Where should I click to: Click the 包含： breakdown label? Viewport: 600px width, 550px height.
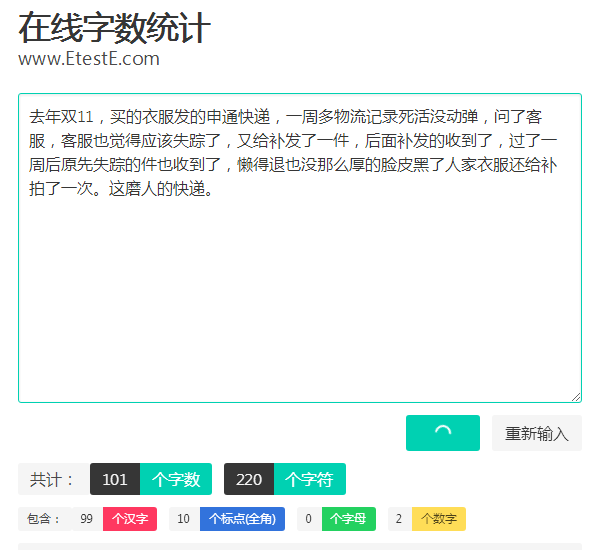tap(44, 519)
